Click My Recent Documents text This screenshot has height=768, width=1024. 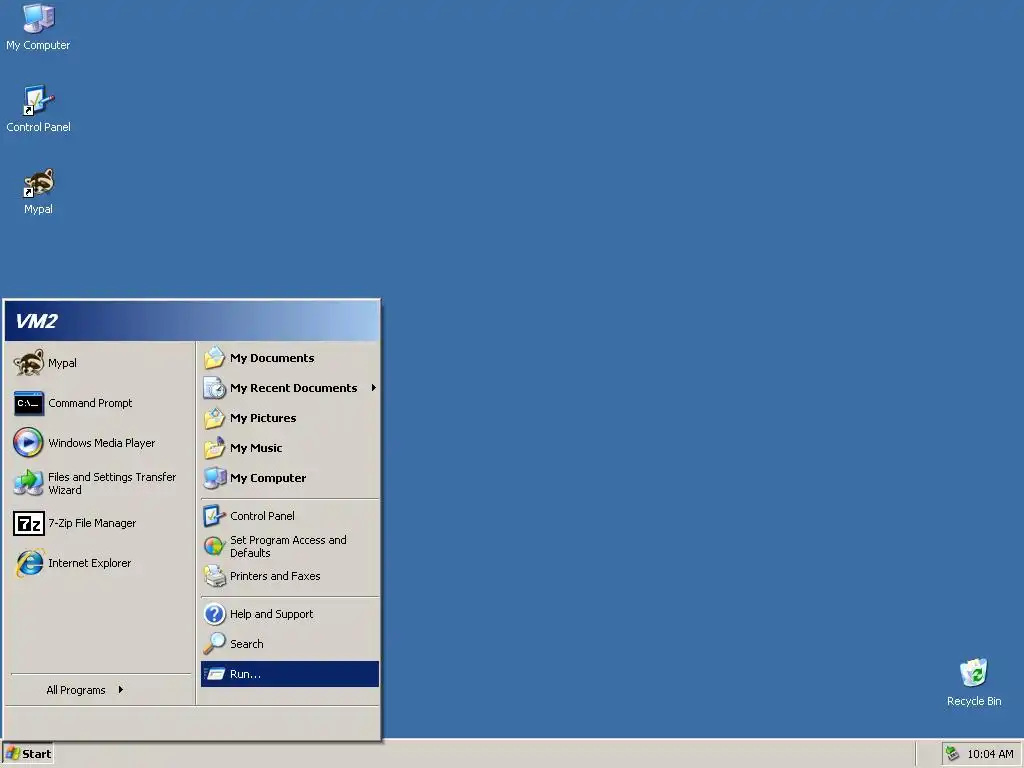293,388
